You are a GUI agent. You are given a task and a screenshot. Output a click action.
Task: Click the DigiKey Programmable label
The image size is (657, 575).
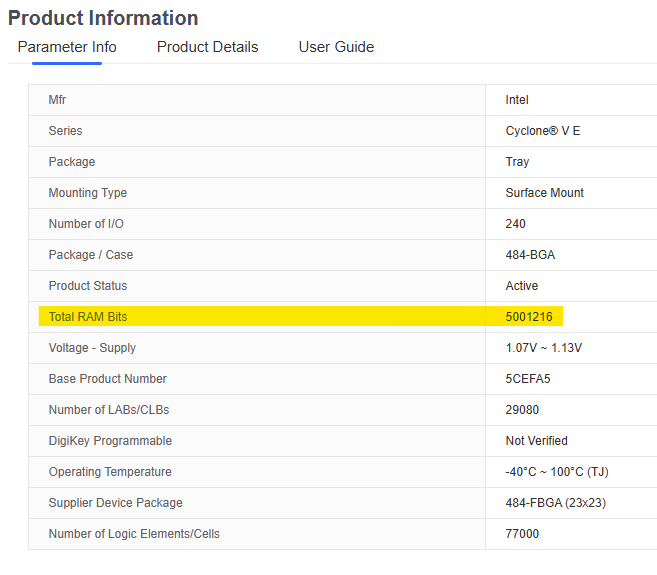pyautogui.click(x=110, y=441)
